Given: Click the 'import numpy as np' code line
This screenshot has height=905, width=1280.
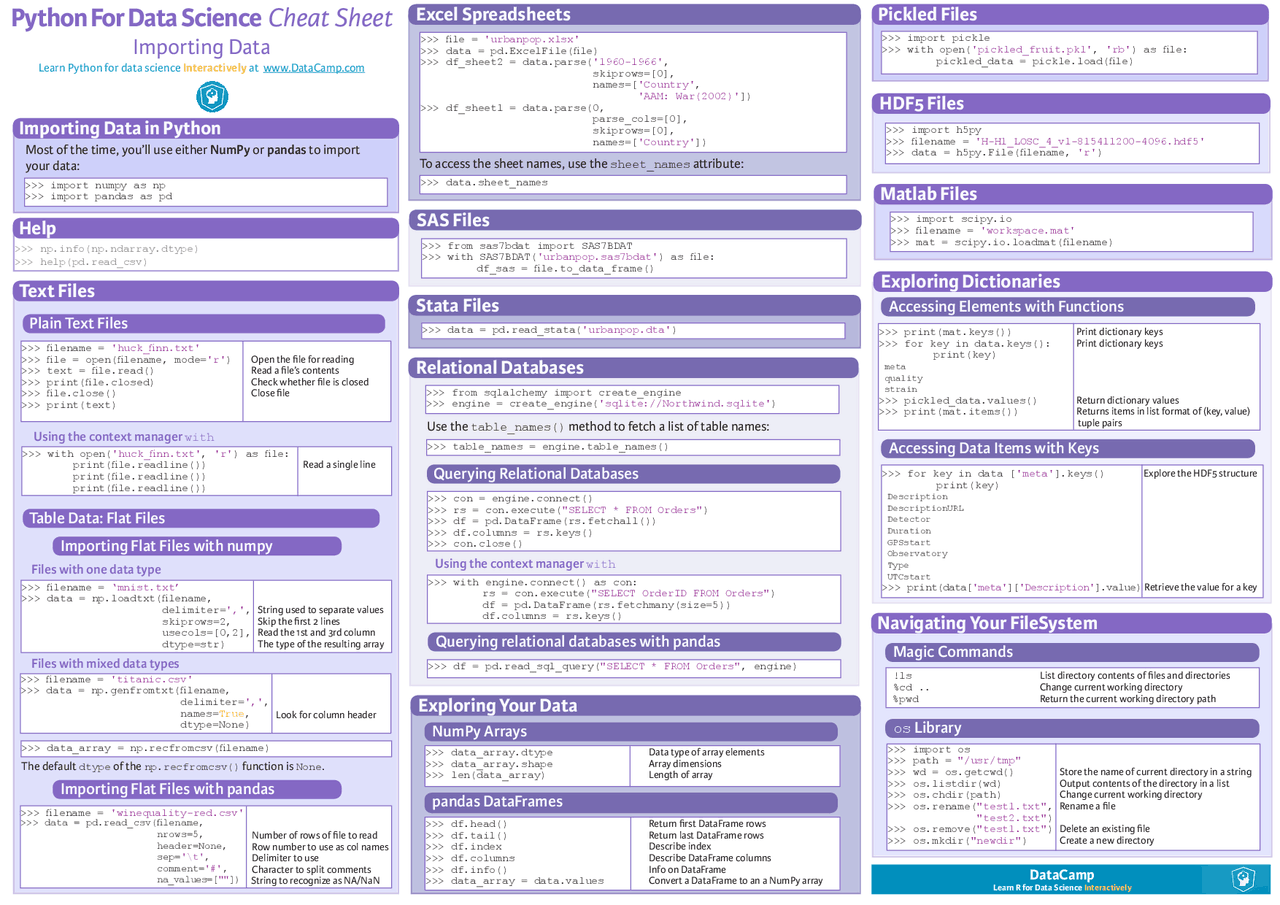Looking at the screenshot, I should [x=95, y=186].
